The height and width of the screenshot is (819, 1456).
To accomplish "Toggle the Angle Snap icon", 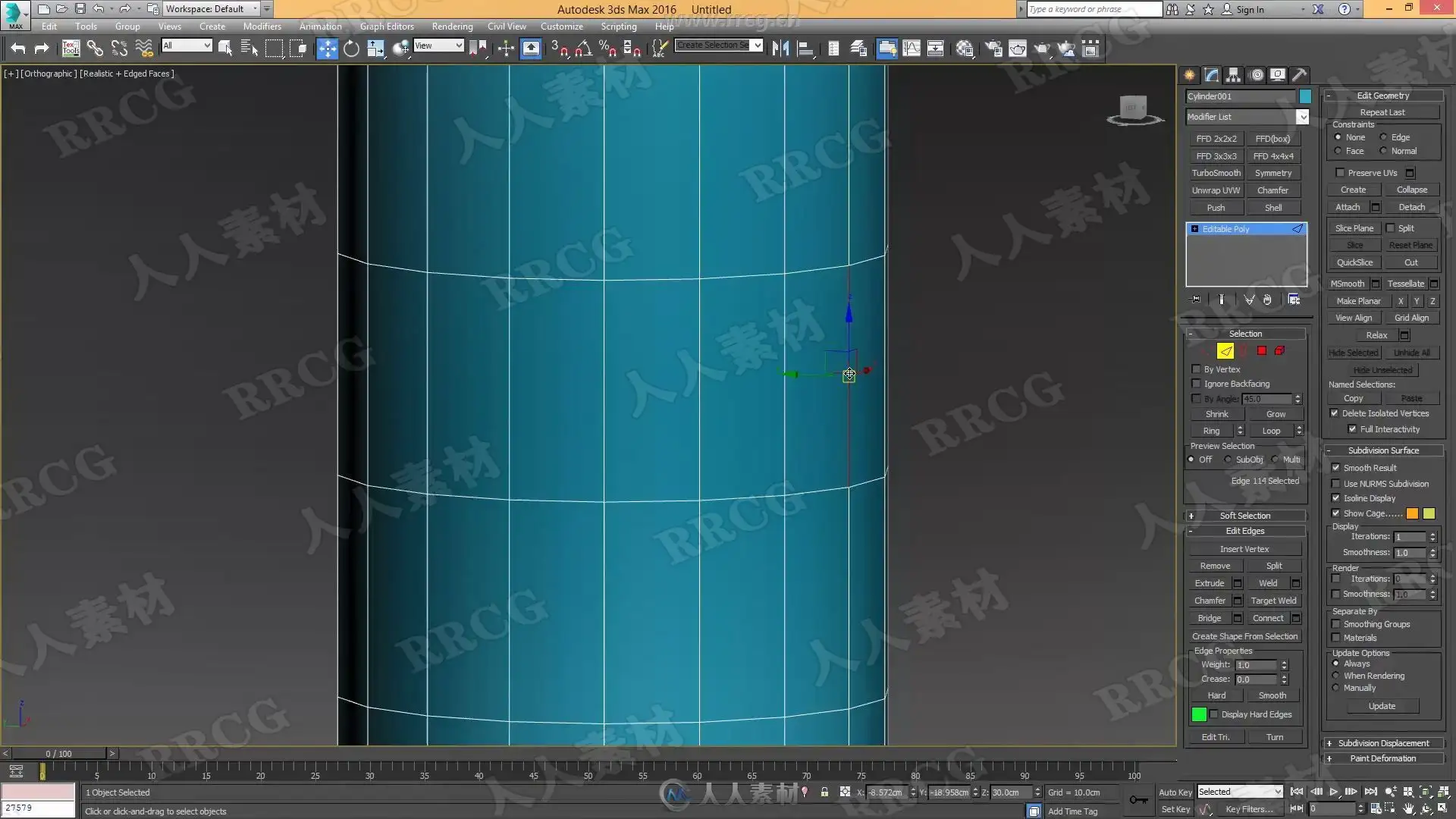I will tap(583, 49).
